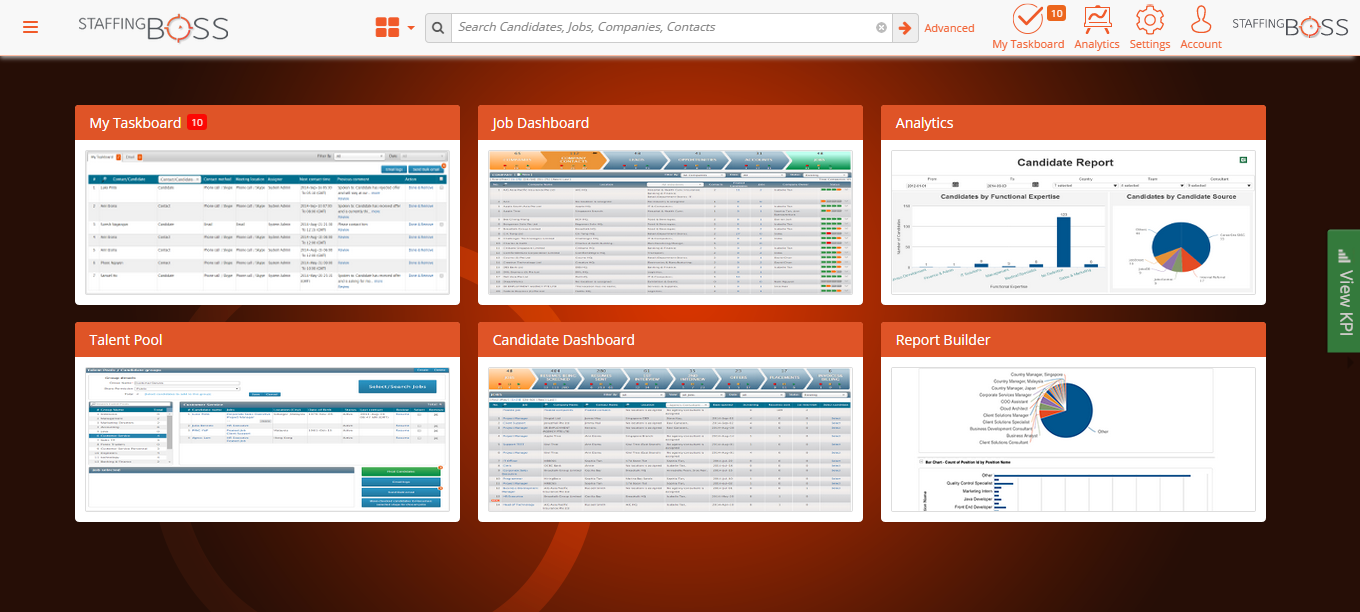Open My Taskboard thumbnail preview
This screenshot has width=1360, height=612.
267,222
